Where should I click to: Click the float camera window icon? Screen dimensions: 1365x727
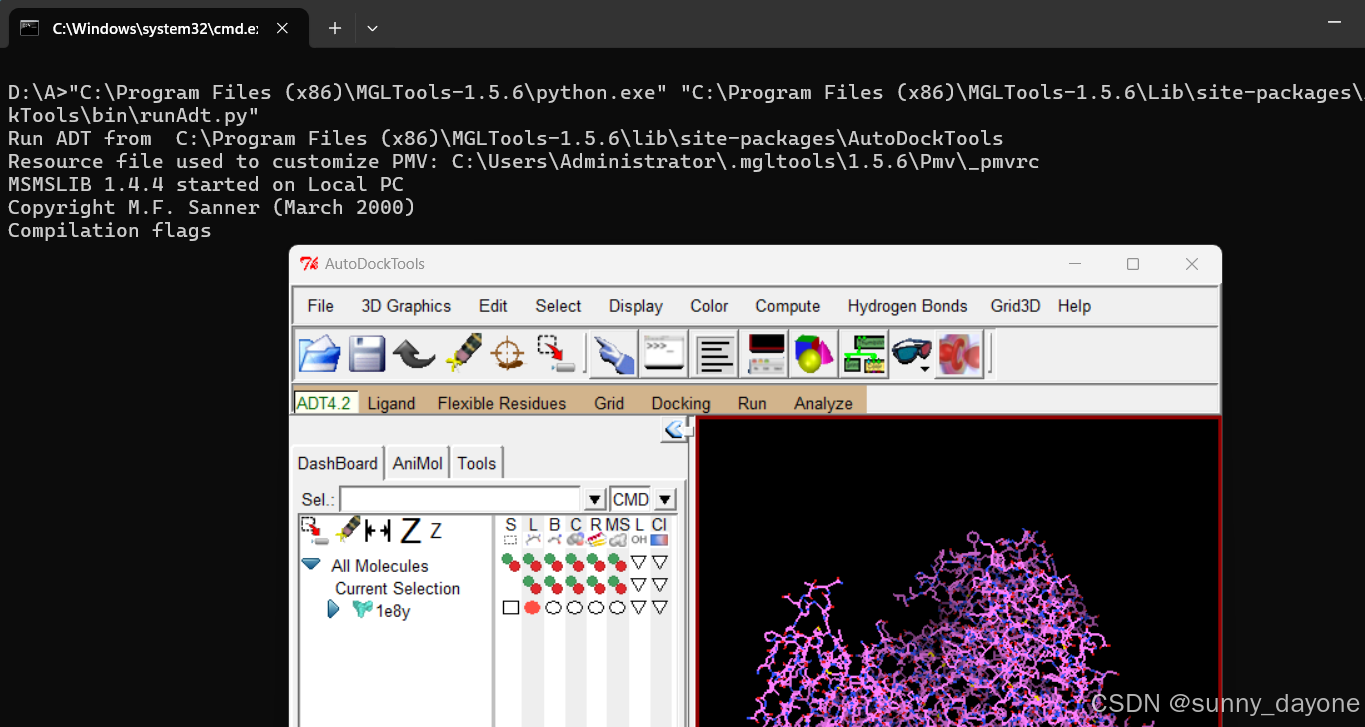pyautogui.click(x=764, y=354)
